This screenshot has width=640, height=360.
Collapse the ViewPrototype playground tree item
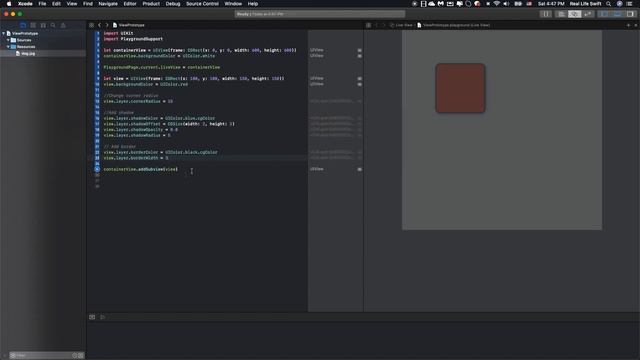point(4,33)
